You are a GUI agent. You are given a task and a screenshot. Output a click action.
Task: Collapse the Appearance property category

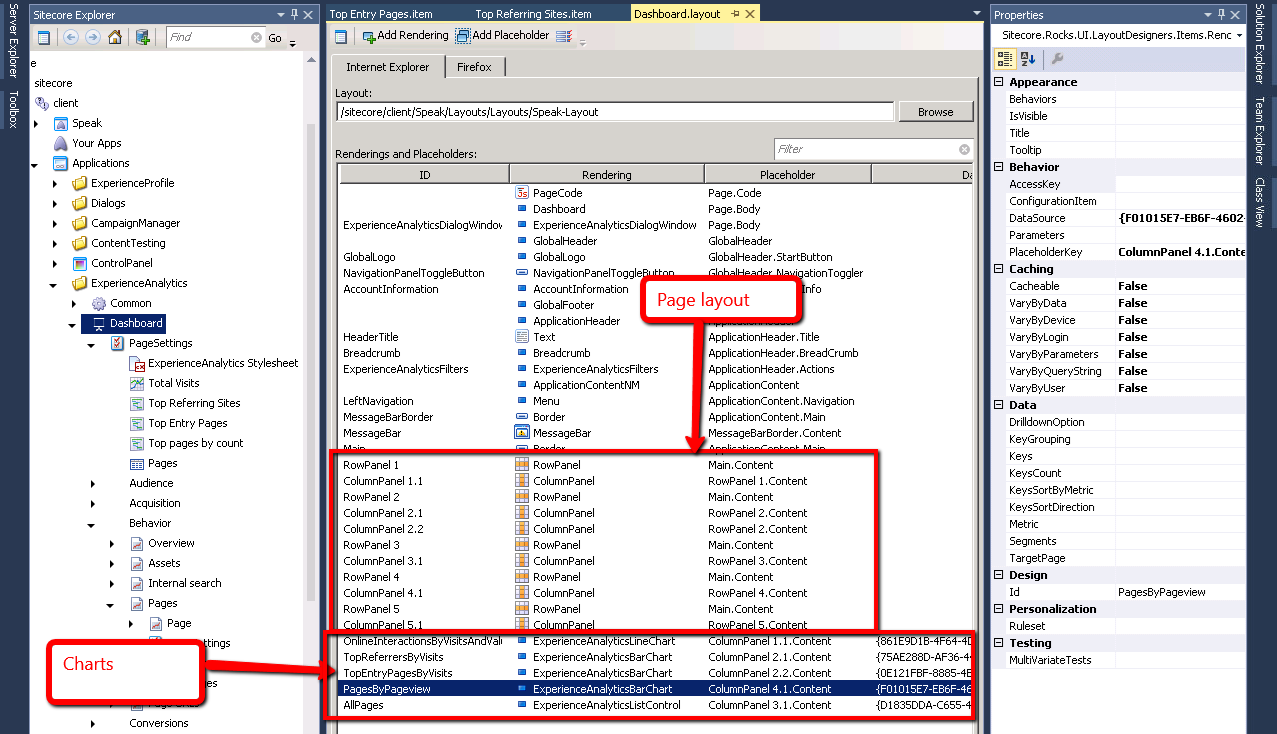tap(1000, 82)
